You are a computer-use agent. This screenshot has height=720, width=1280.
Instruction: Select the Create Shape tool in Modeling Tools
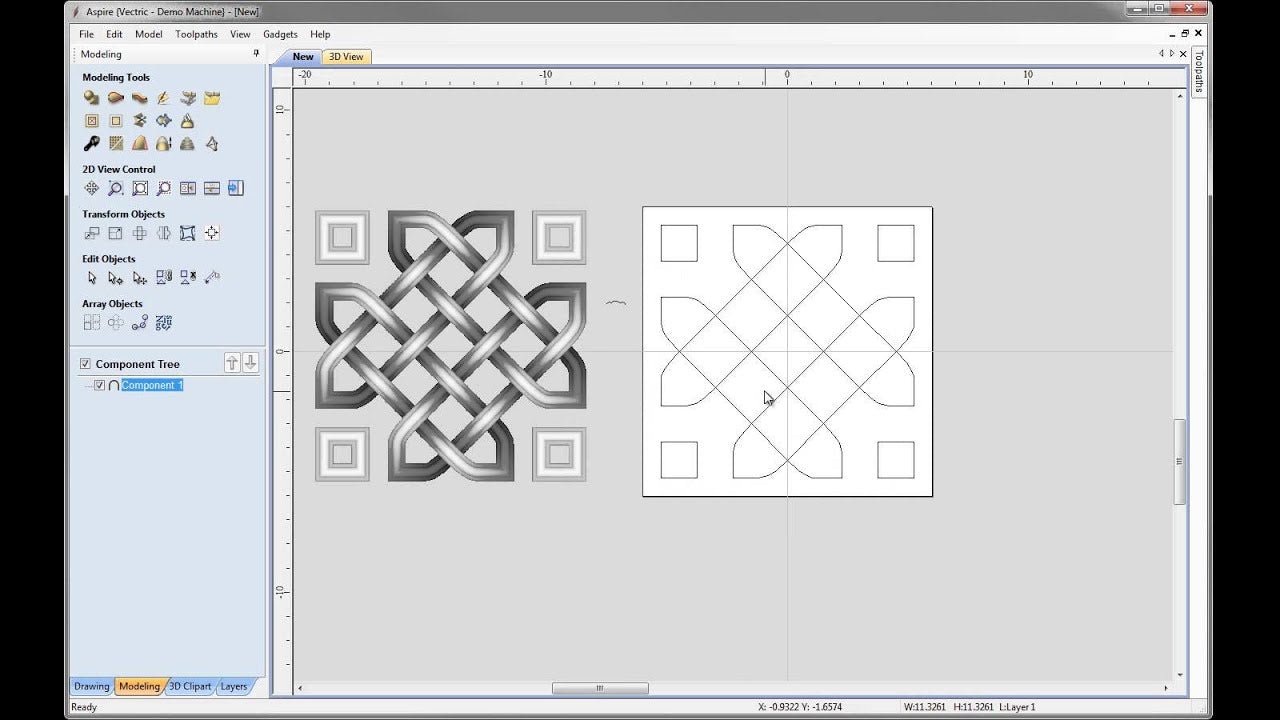[x=92, y=97]
